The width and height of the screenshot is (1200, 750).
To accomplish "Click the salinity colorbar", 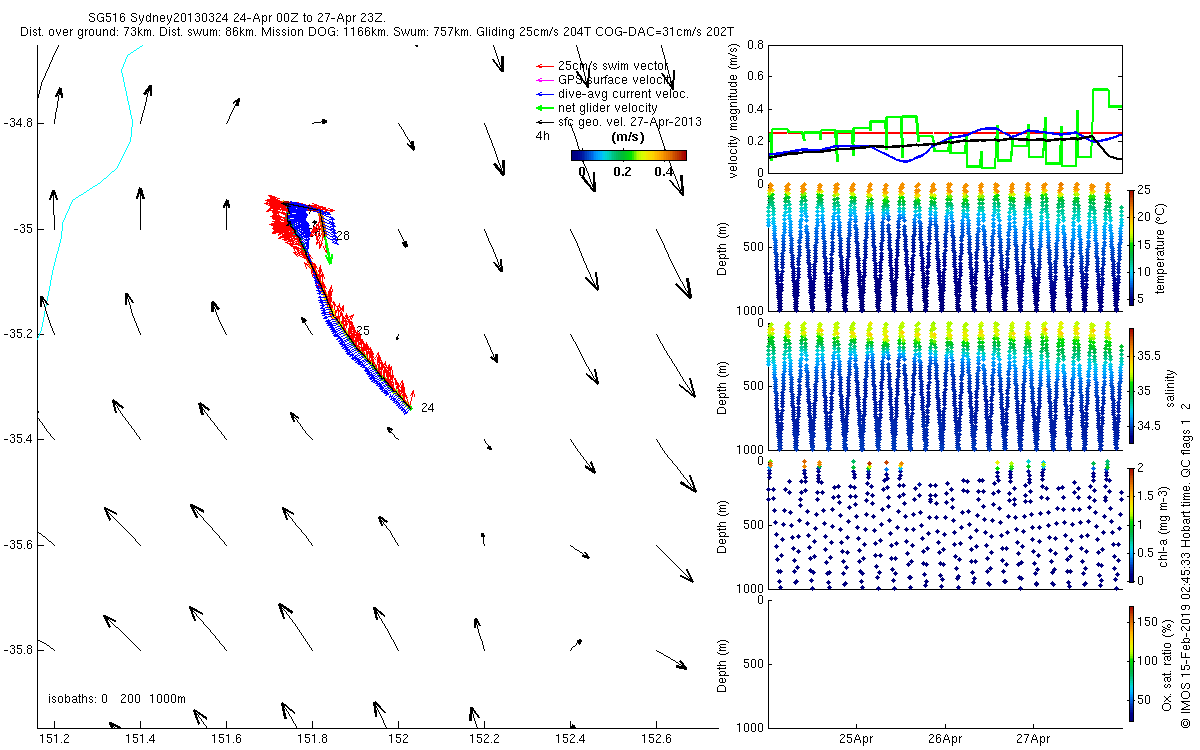I will coord(1131,387).
